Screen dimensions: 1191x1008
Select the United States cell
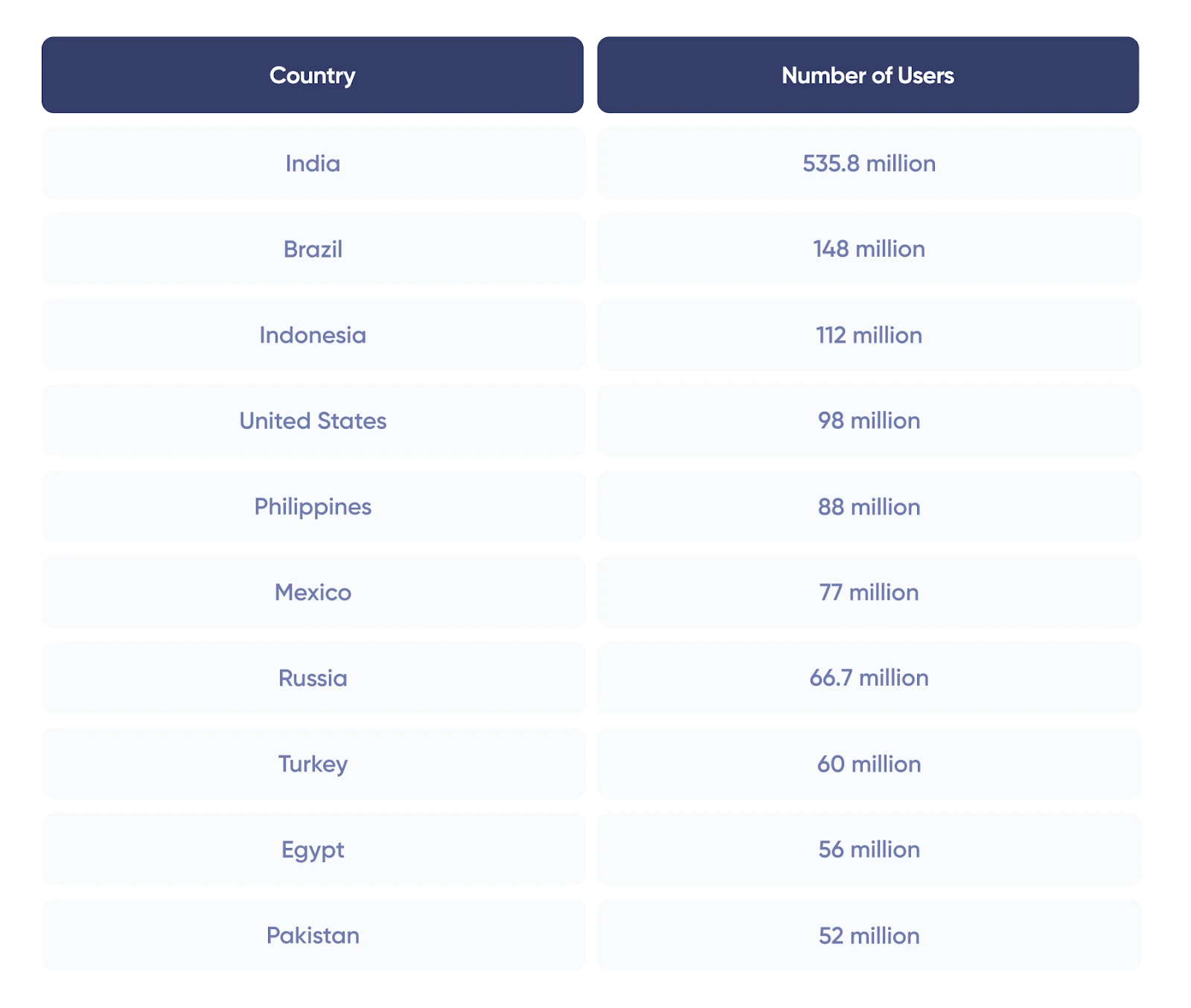click(313, 421)
